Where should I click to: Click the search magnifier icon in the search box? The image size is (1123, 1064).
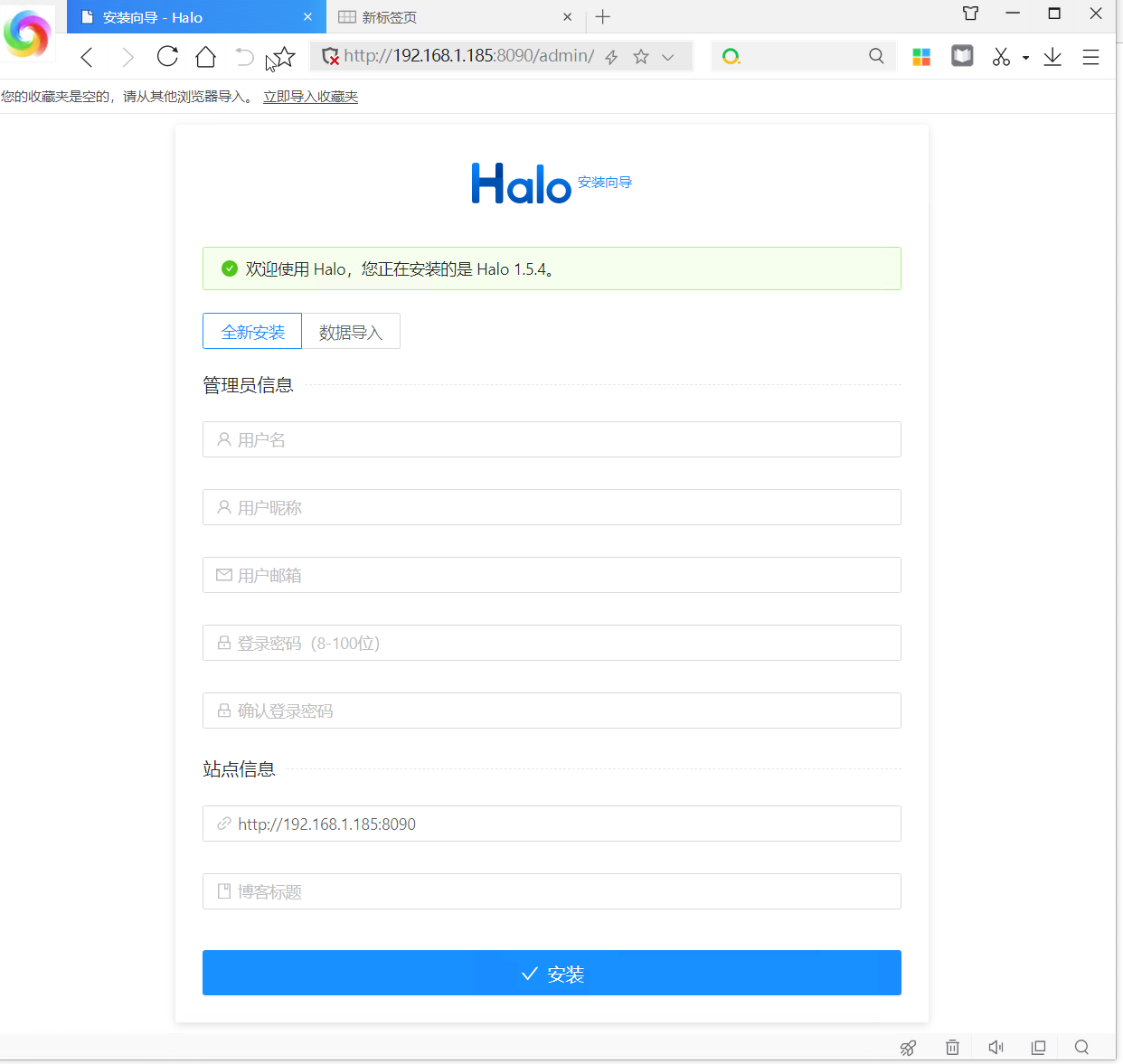876,56
